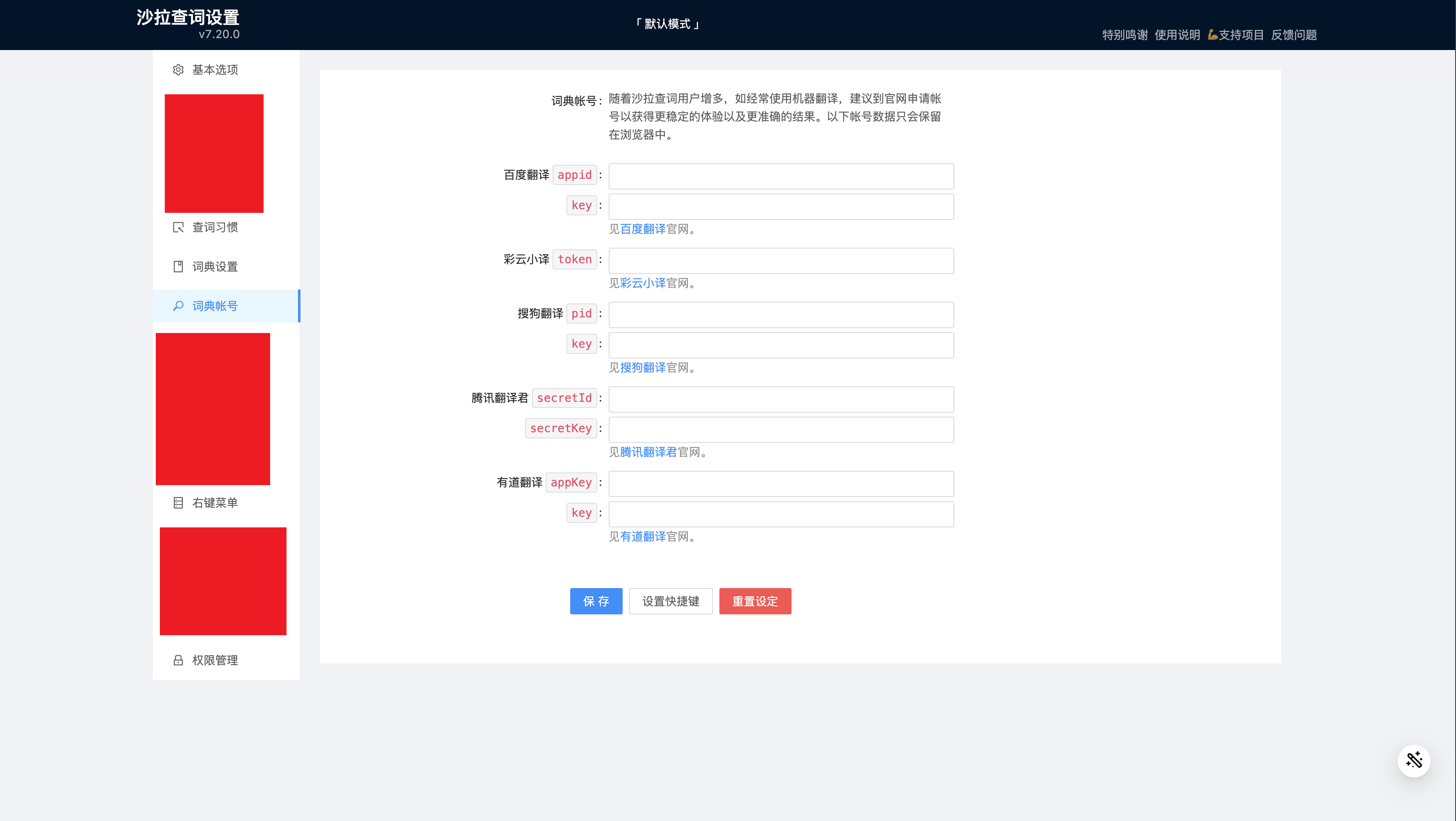Focus the 彩云小译 token input field
Image resolution: width=1456 pixels, height=821 pixels.
coord(780,261)
